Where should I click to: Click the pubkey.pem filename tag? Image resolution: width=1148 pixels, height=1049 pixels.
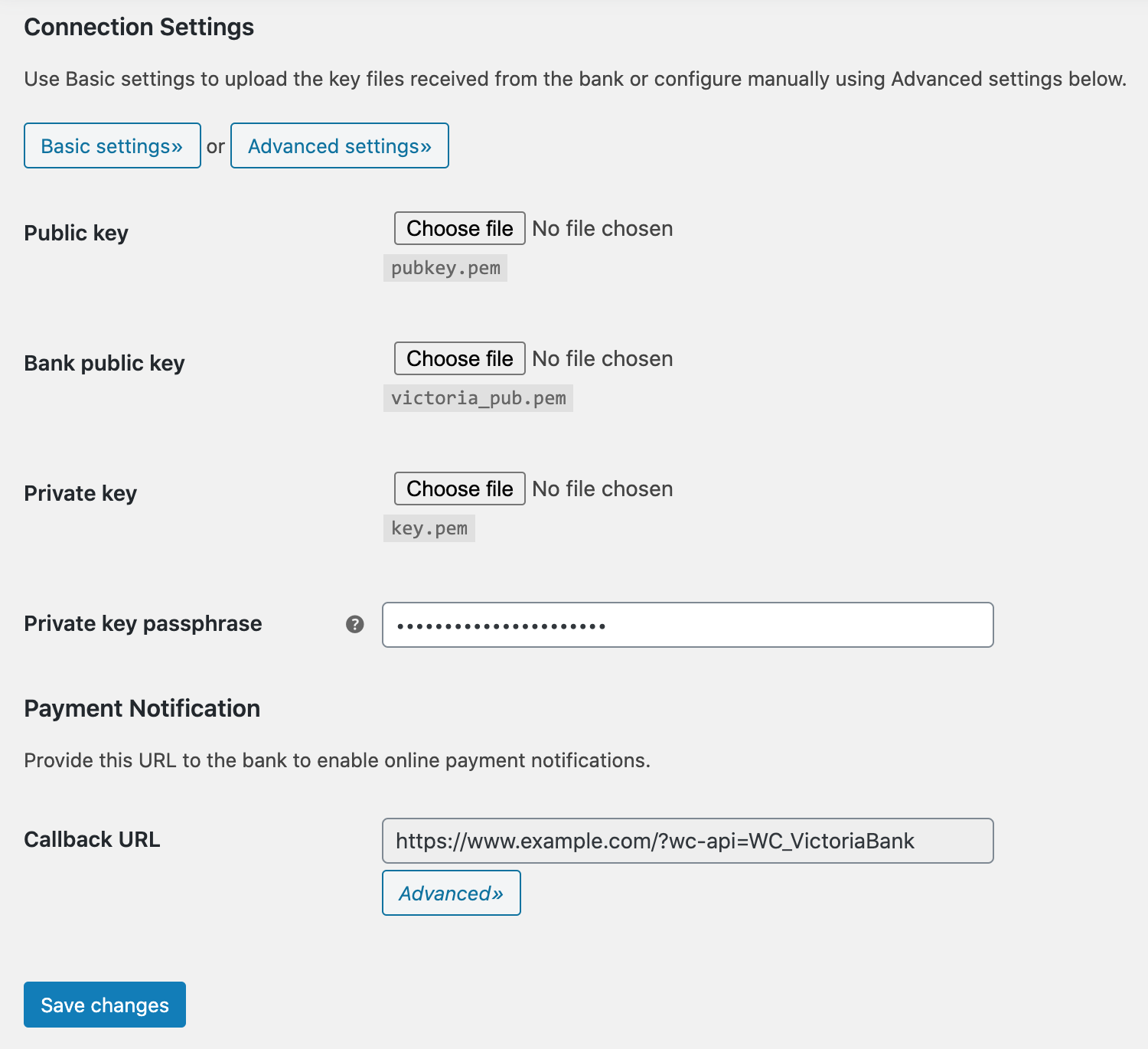[445, 268]
